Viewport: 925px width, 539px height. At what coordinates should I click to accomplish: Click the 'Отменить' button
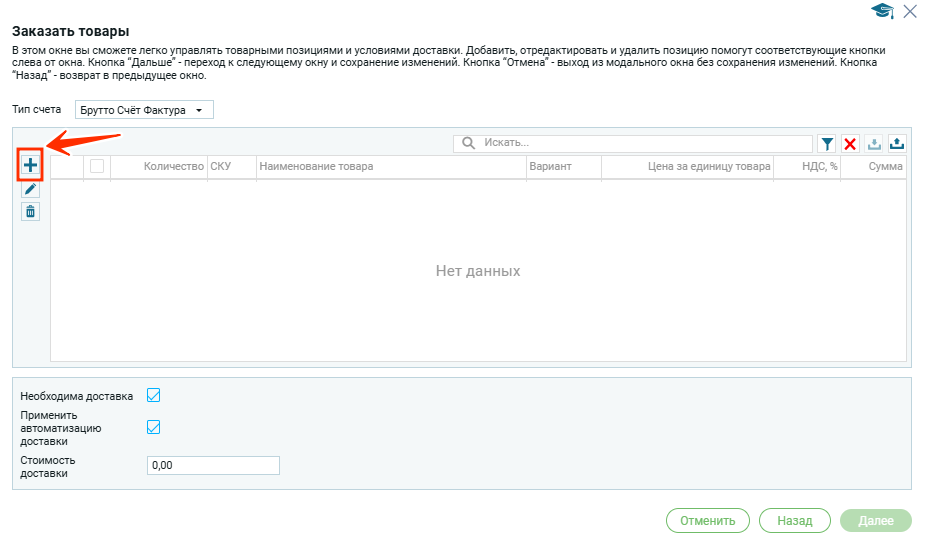pos(707,520)
